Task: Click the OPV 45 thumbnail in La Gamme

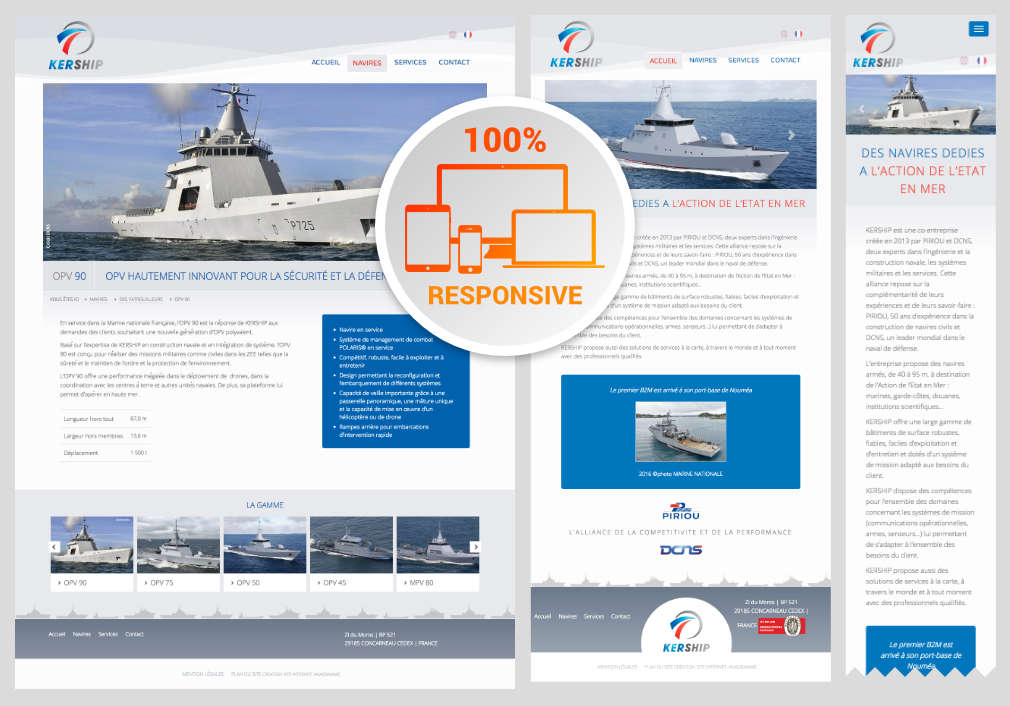Action: [x=351, y=544]
